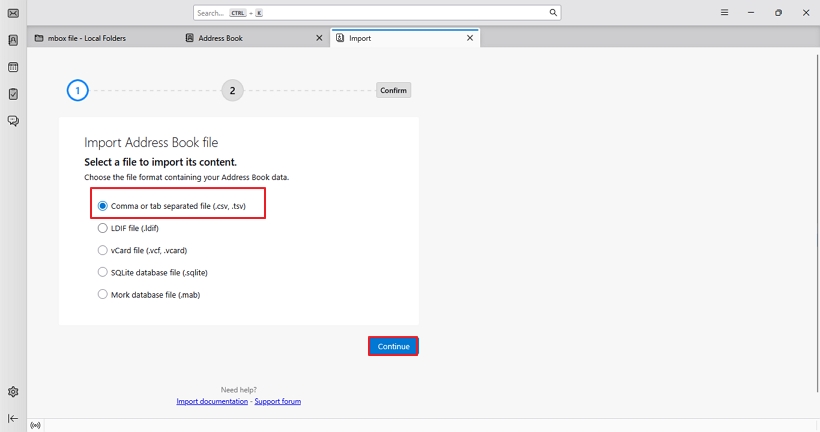820x432 pixels.
Task: Close the Import tab
Action: 470,38
